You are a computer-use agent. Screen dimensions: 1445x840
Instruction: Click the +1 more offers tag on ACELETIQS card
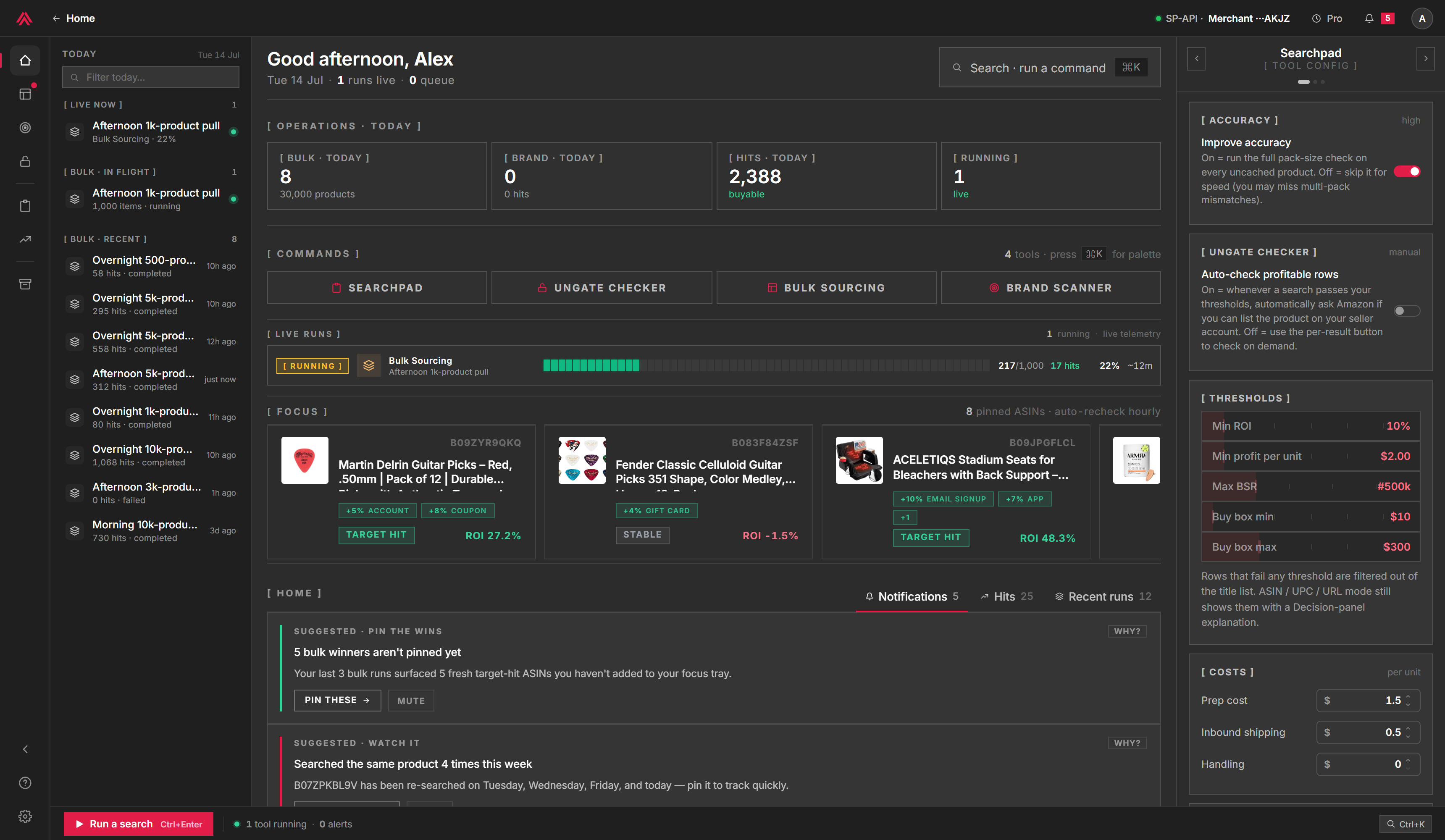(905, 517)
